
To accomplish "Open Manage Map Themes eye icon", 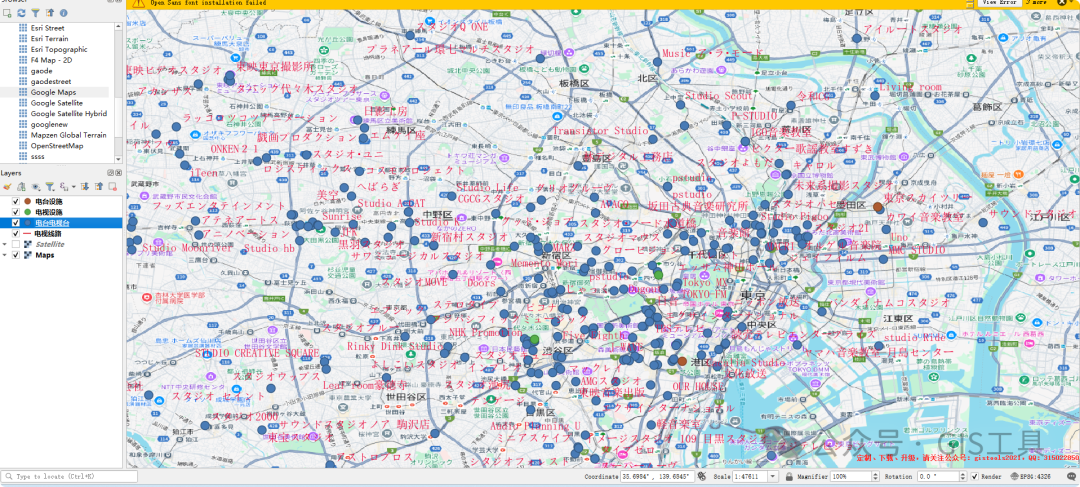I will tap(36, 187).
